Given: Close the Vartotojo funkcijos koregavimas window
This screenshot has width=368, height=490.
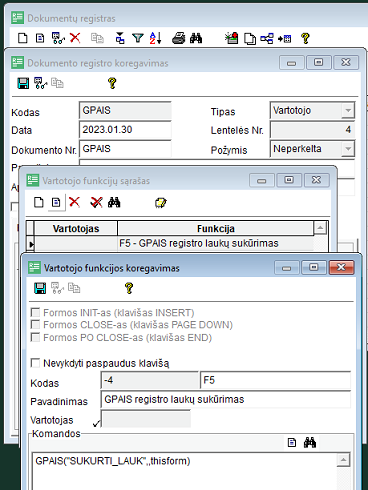Looking at the screenshot, I should point(341,267).
